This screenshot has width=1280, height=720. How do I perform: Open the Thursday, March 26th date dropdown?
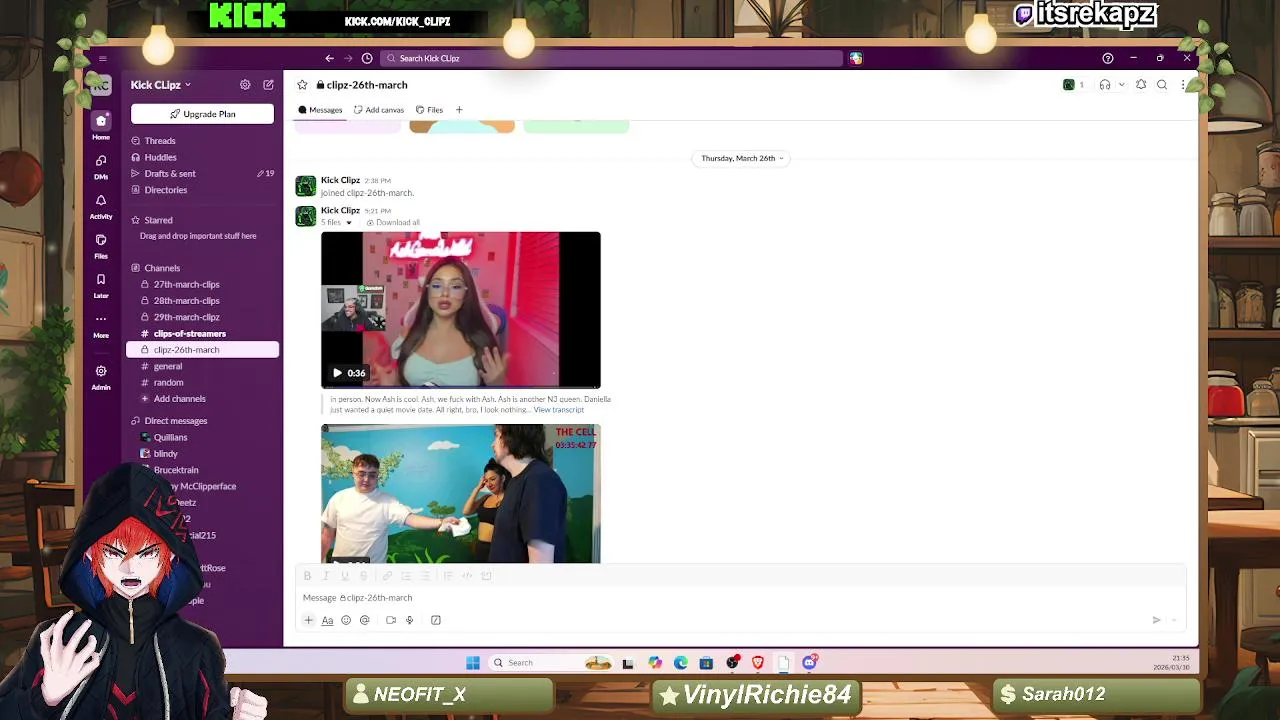[x=741, y=158]
